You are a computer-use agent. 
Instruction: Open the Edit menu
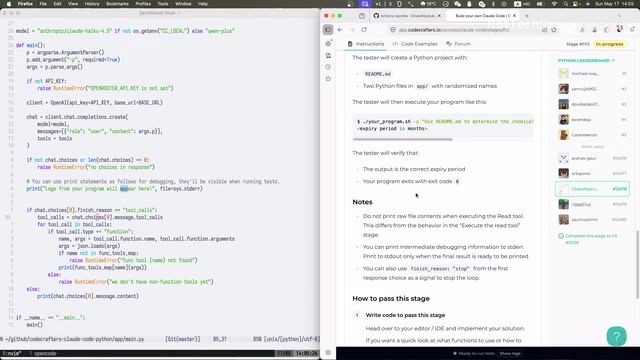click(x=57, y=4)
